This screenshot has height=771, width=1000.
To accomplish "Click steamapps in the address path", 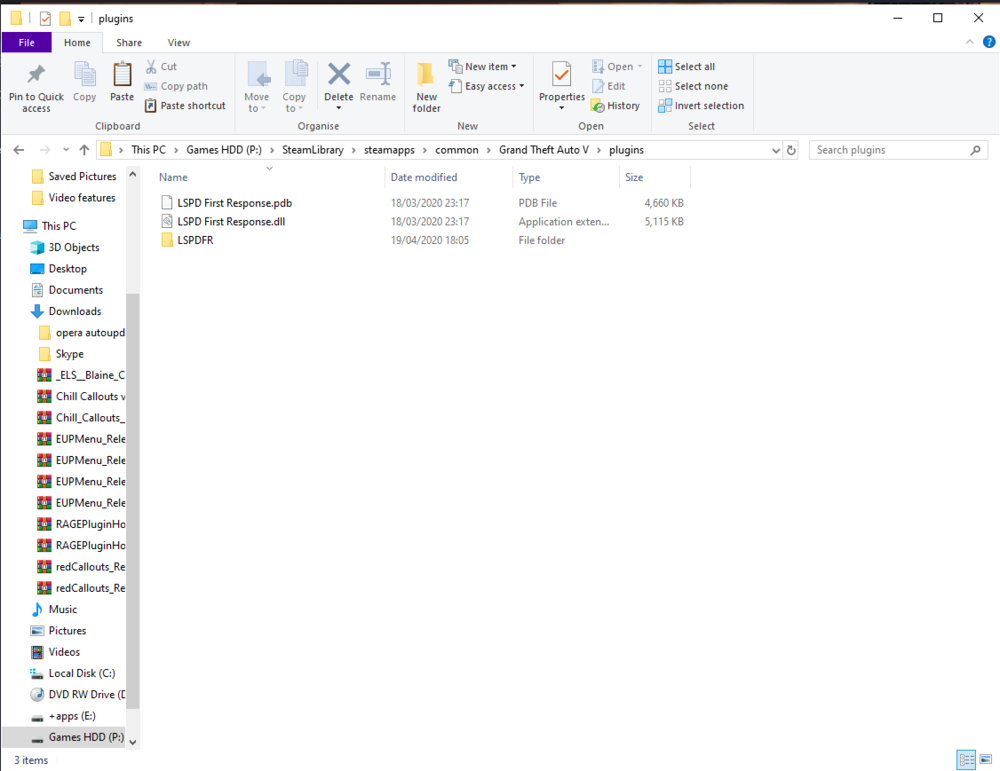I will click(x=389, y=150).
